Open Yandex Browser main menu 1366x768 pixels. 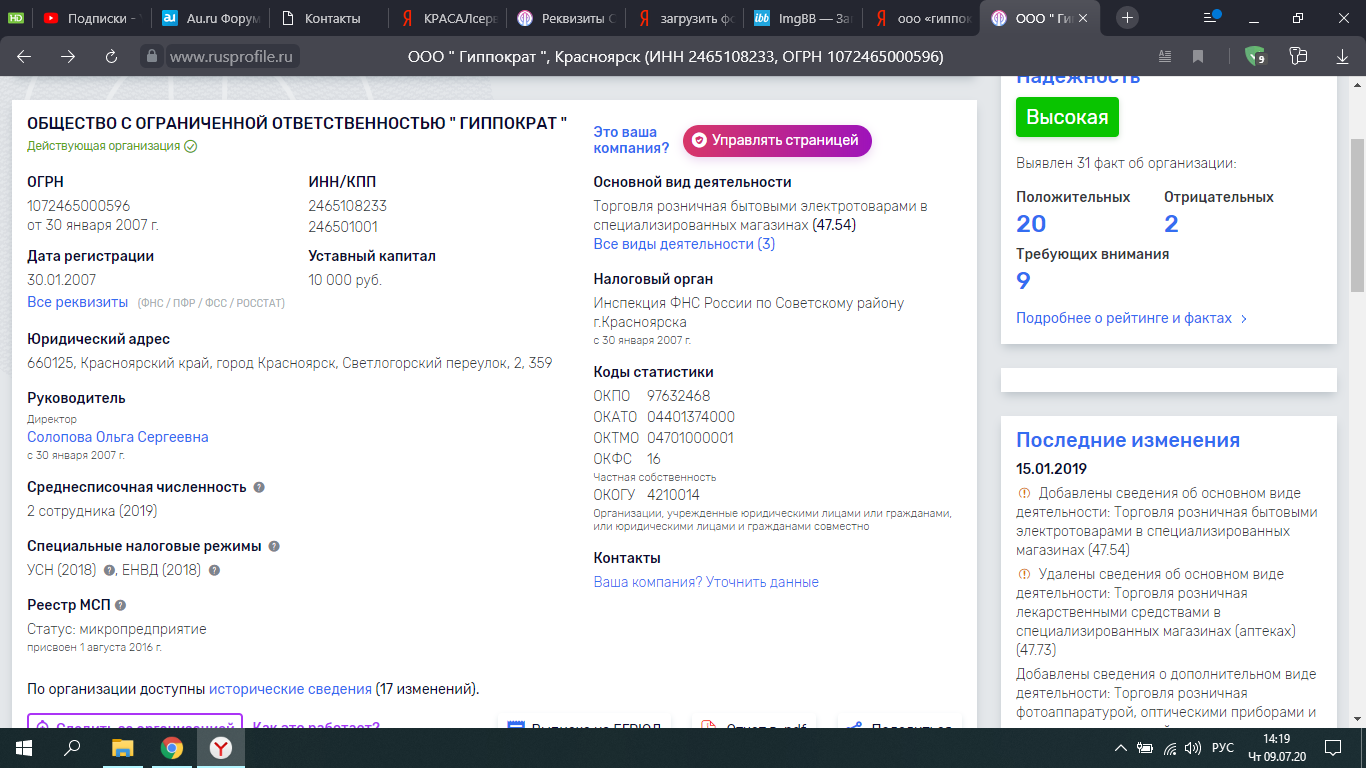pos(1212,17)
